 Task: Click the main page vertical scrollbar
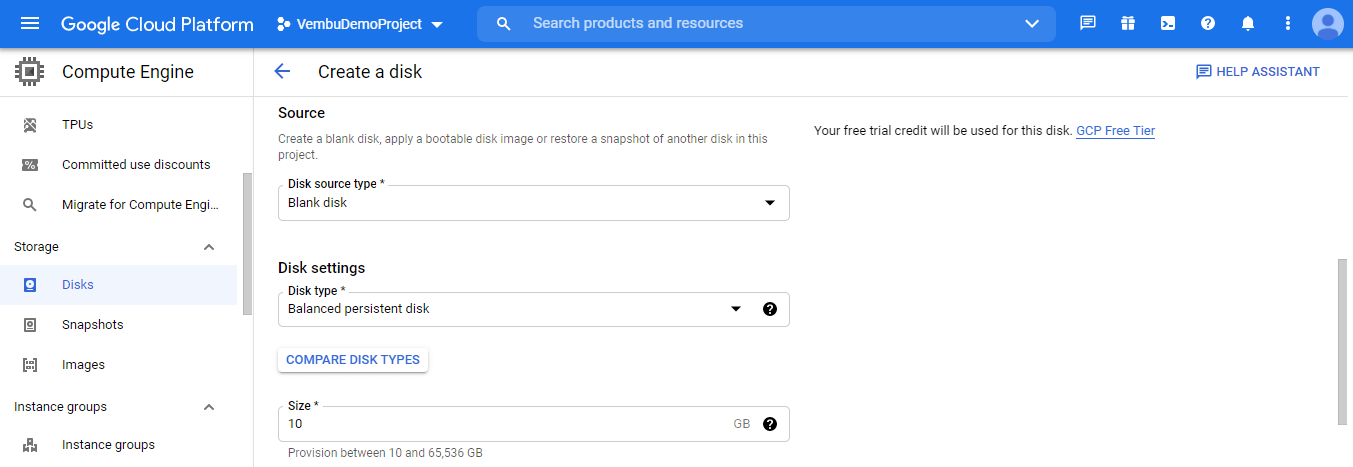(1342, 342)
